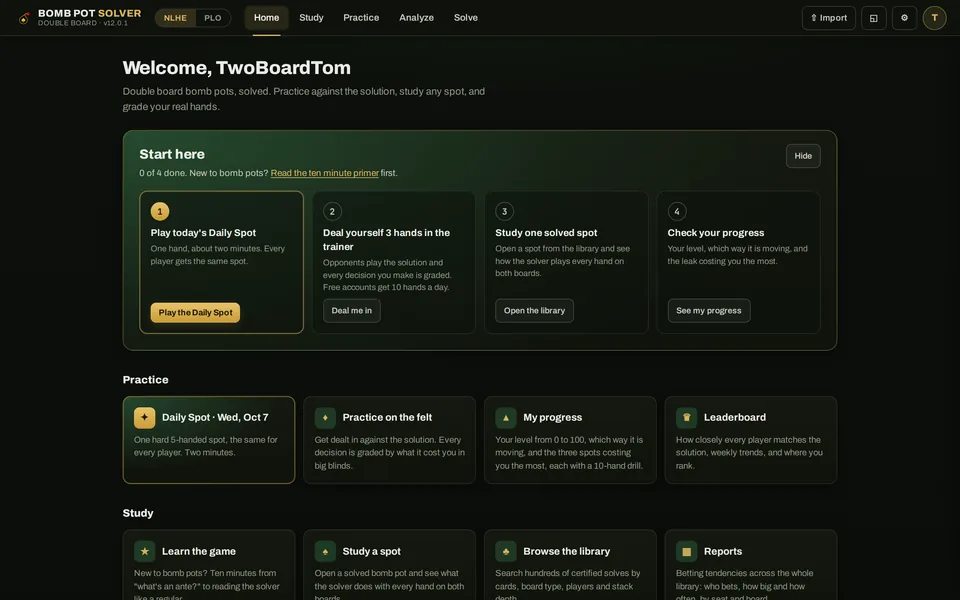Click step 2 number badge

tap(332, 211)
